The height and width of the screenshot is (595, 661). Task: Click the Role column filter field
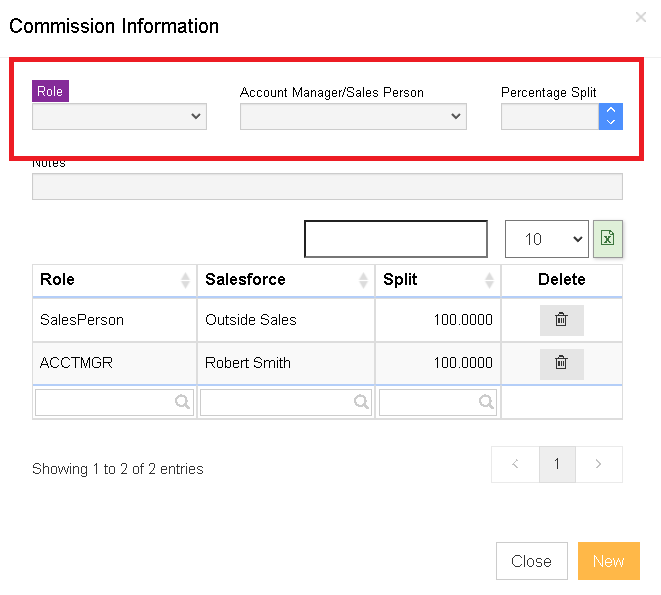pyautogui.click(x=114, y=402)
